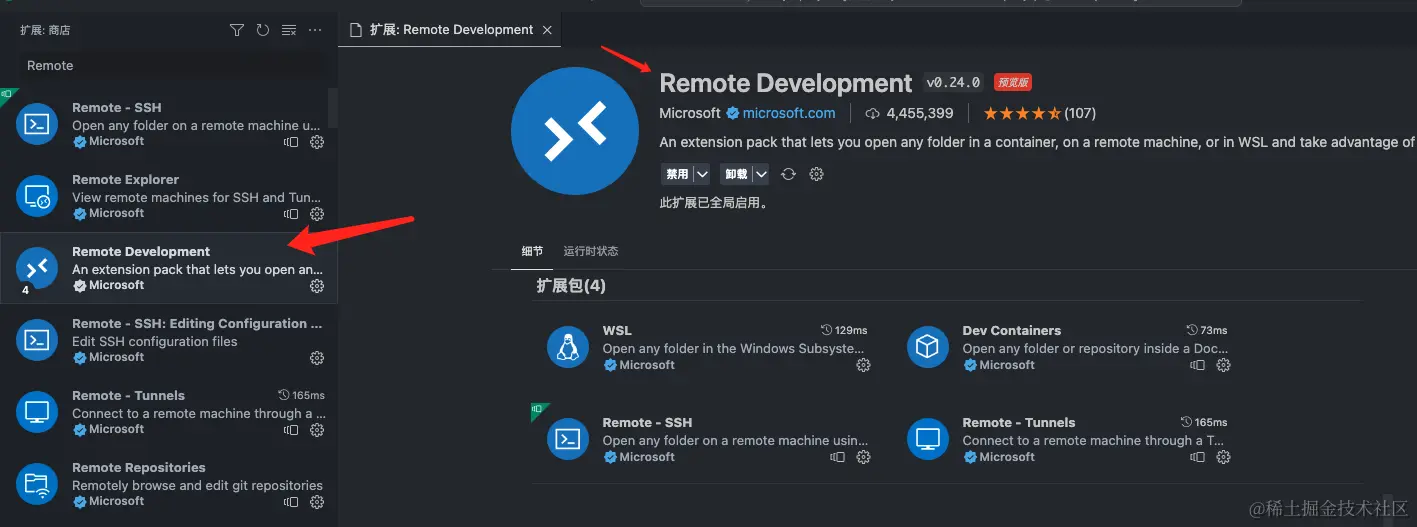This screenshot has height=527, width=1417.
Task: Click remote indicator icon for Remote Explorer
Action: 291,214
